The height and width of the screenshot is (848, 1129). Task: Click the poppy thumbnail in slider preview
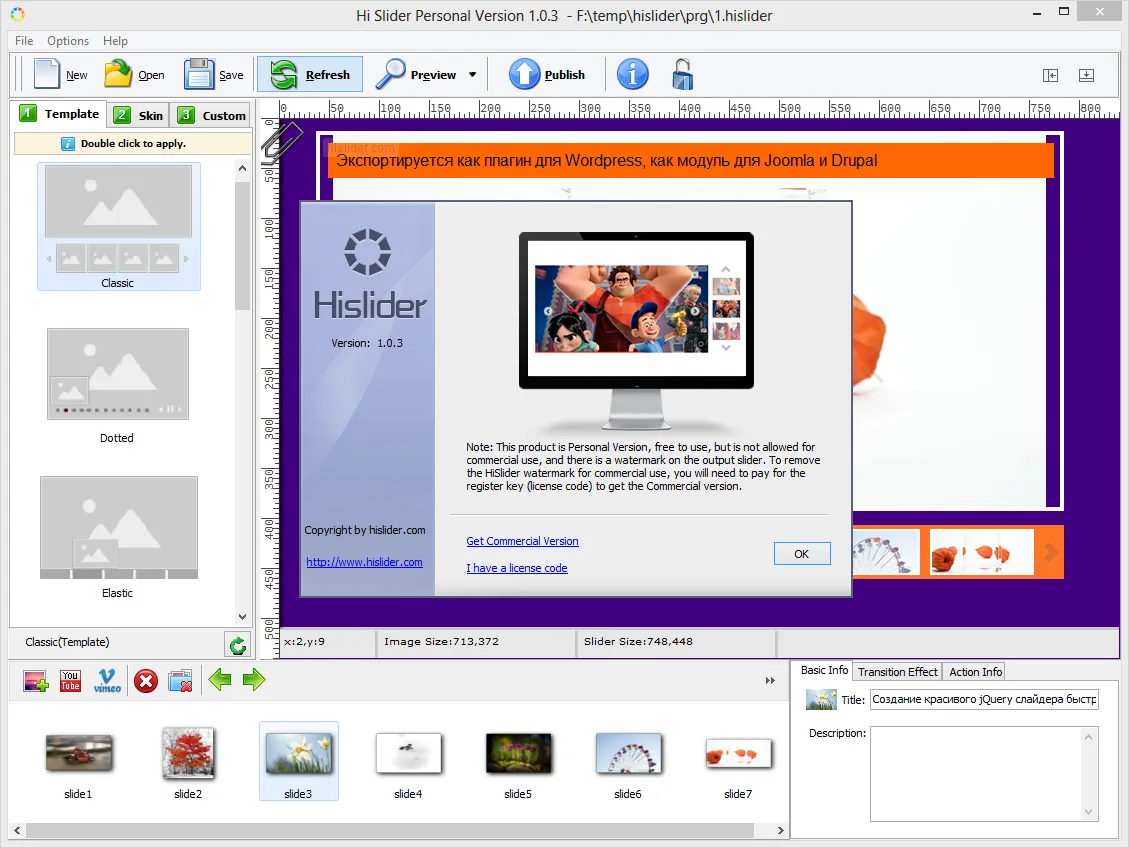pos(981,553)
